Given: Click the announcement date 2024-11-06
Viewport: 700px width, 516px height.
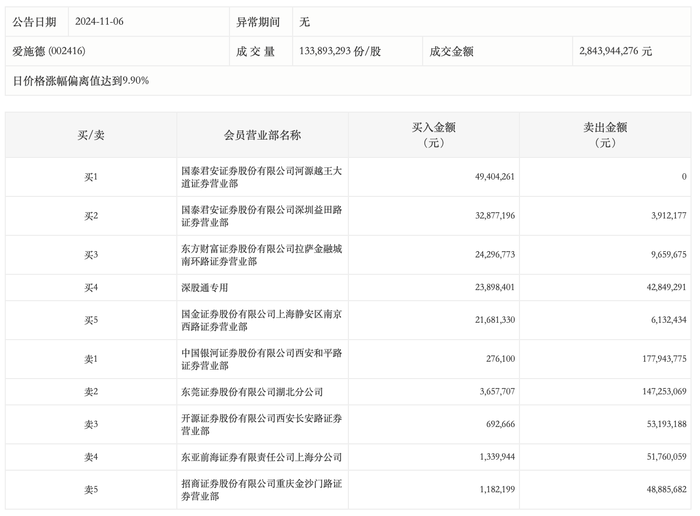Looking at the screenshot, I should coord(99,21).
